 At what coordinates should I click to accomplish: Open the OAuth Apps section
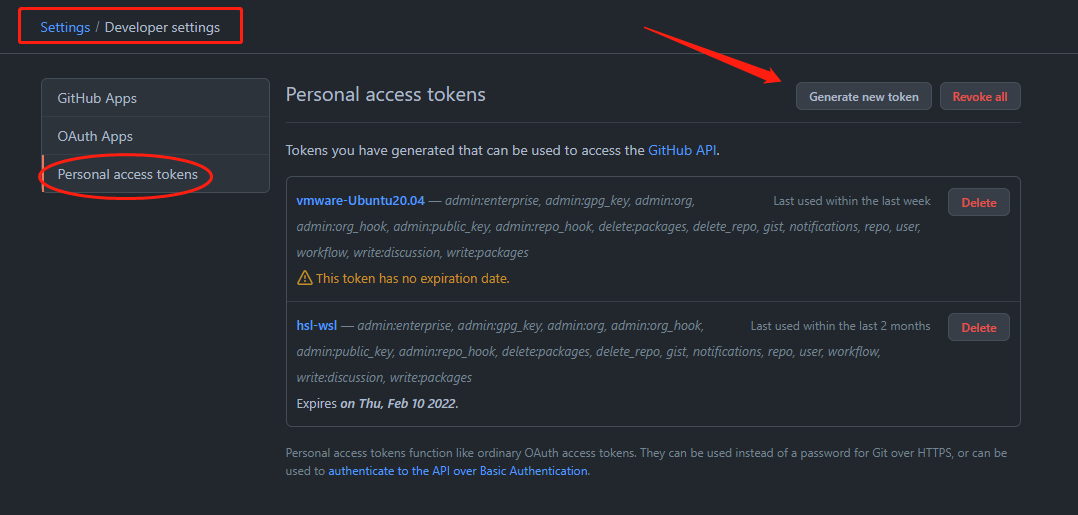(155, 136)
